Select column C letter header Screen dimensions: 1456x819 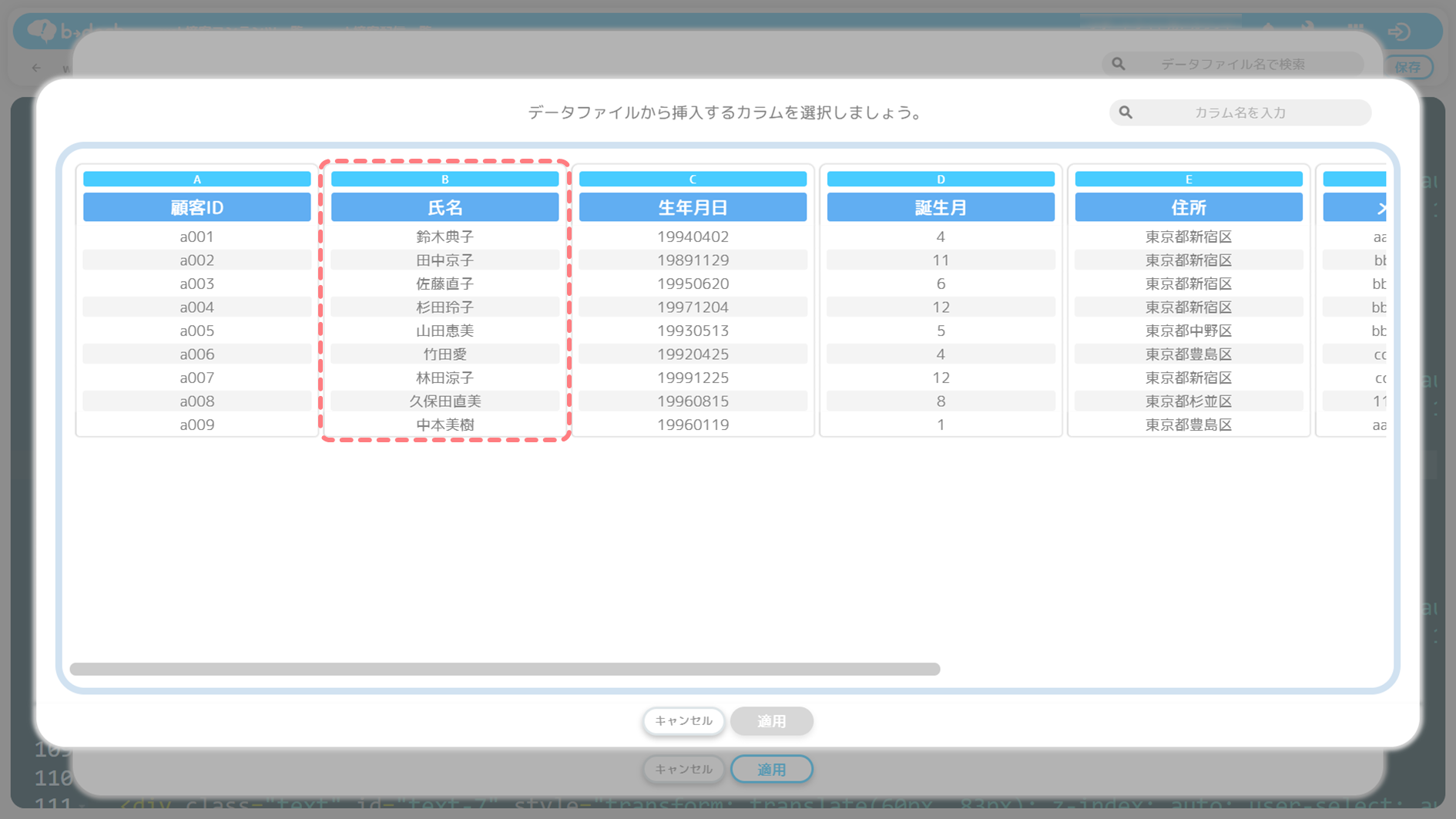pos(693,179)
